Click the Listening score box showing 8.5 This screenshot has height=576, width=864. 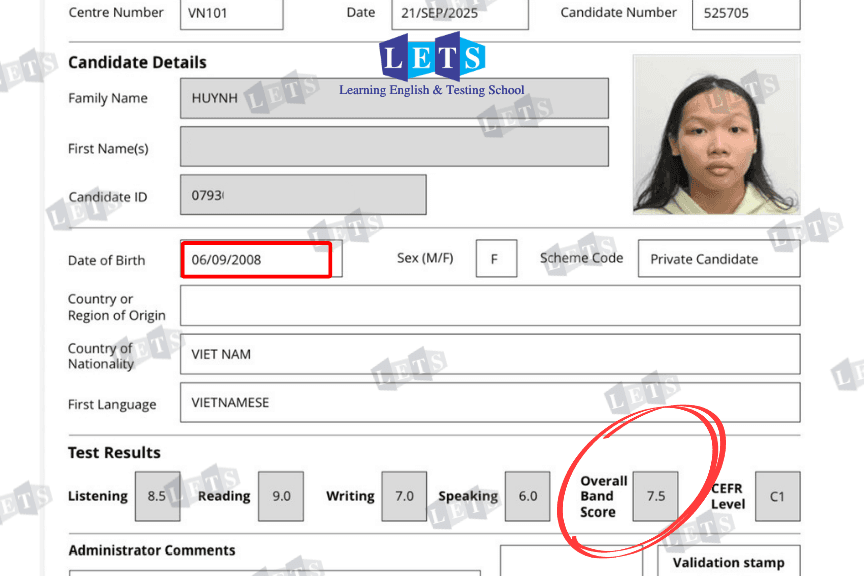coord(157,496)
